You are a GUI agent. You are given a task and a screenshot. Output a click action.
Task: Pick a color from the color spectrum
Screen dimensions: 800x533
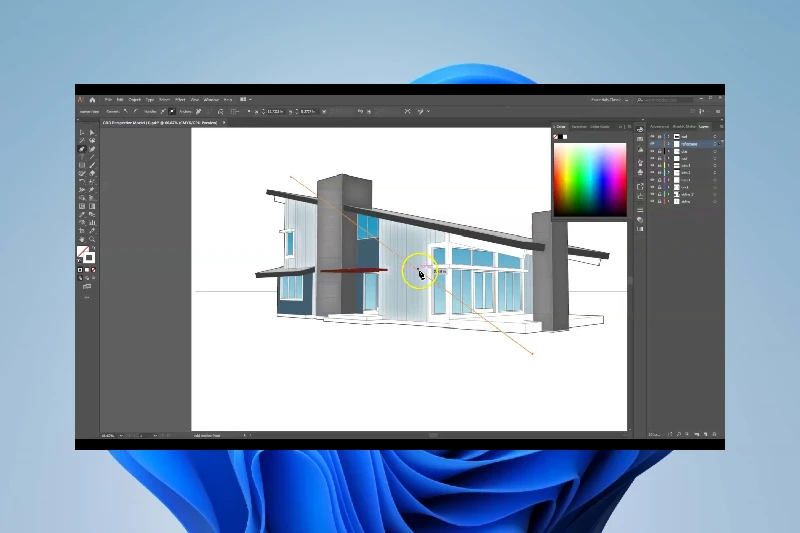[590, 178]
